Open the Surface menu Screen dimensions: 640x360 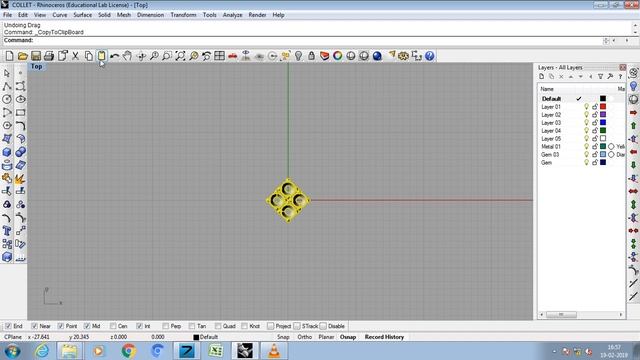(82, 15)
